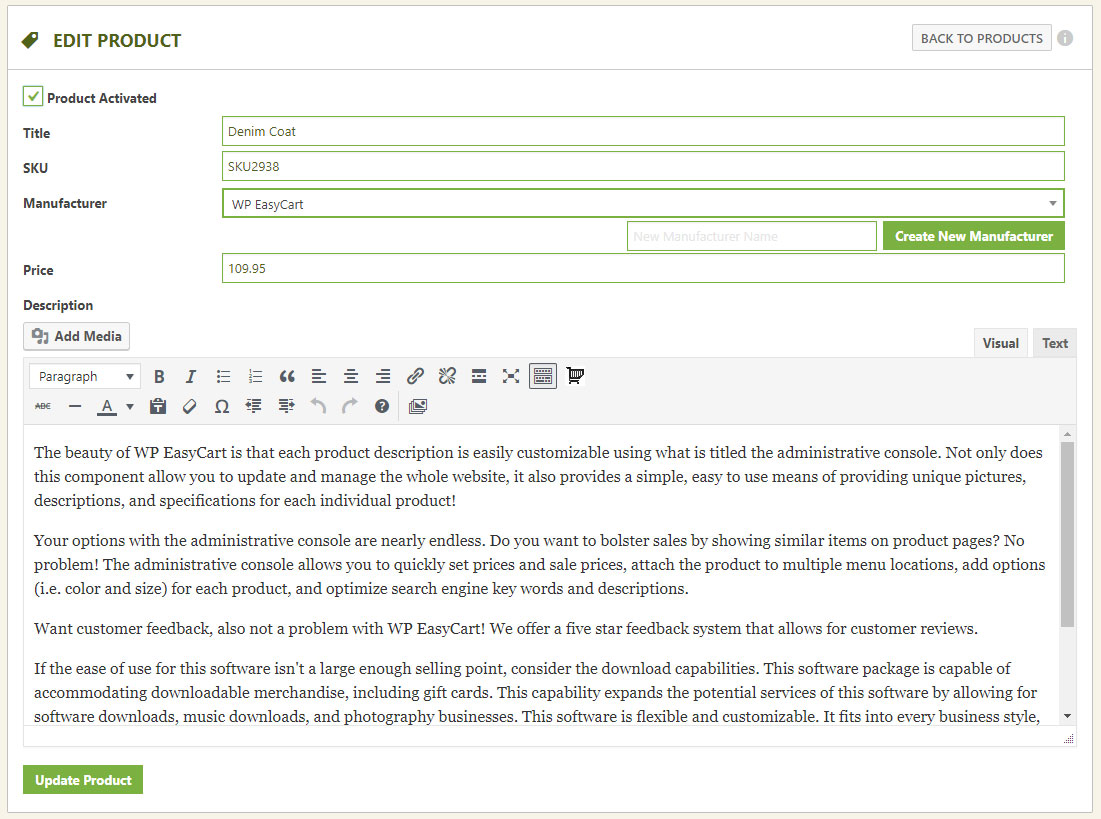The width and height of the screenshot is (1101, 819).
Task: Click paragraph starting 'Your options with'
Action: (539, 565)
